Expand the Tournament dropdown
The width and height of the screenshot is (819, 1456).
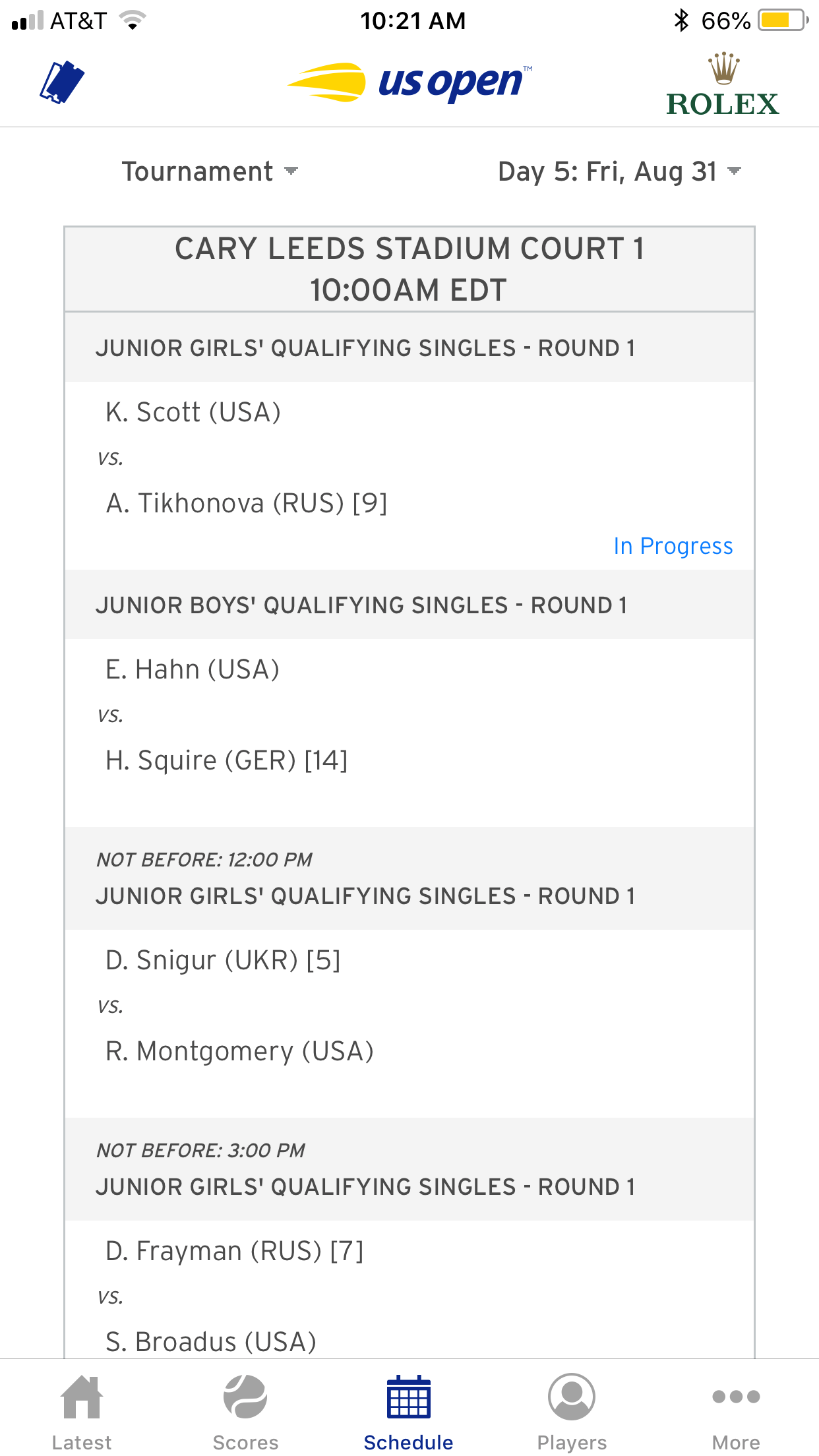(x=210, y=171)
